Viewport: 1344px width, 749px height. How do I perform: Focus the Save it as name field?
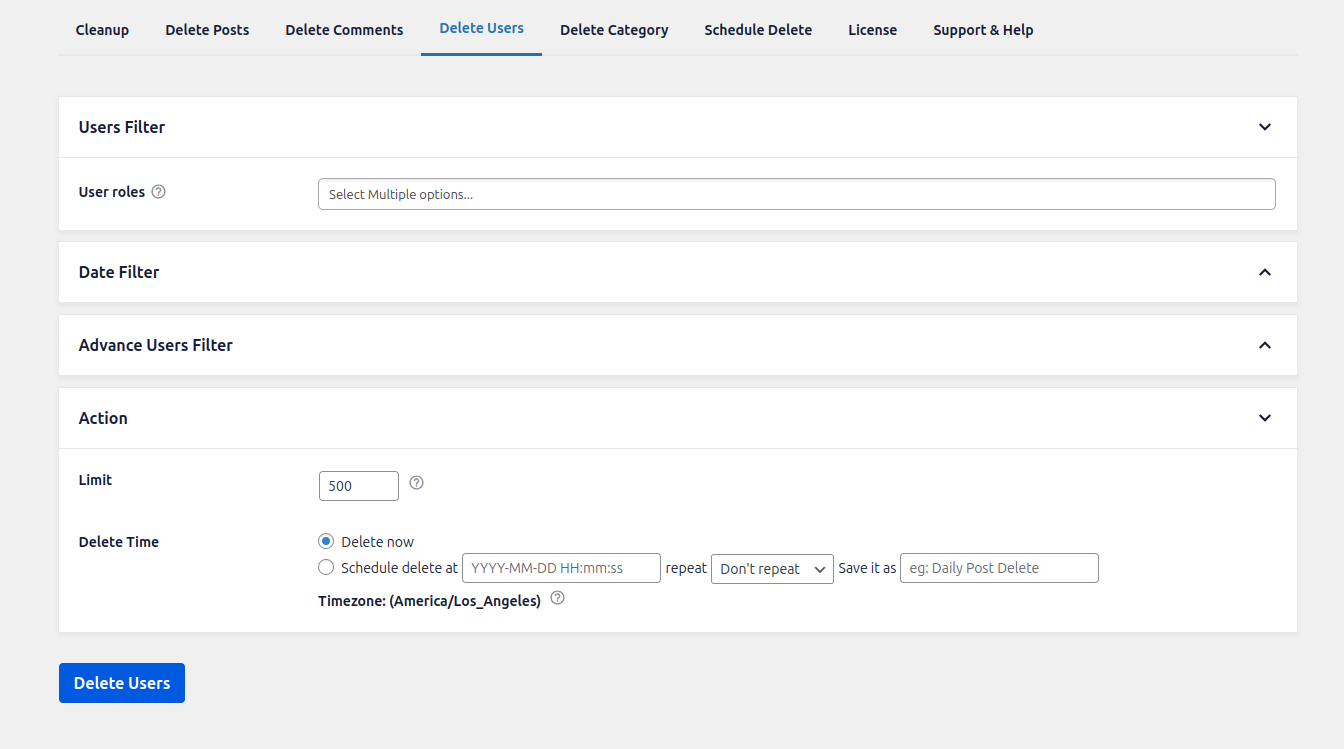[x=998, y=568]
